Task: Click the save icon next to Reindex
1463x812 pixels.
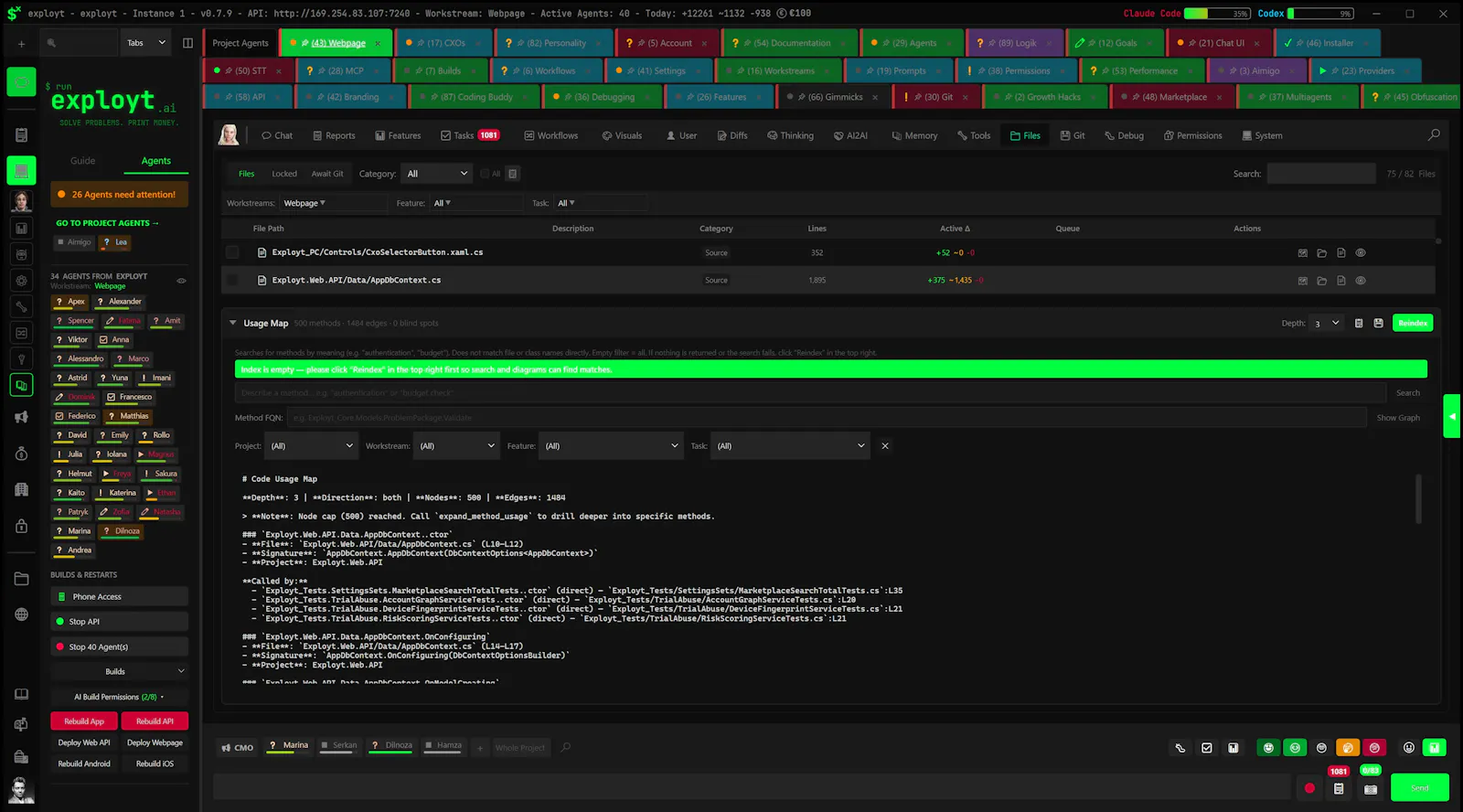Action: [1378, 323]
